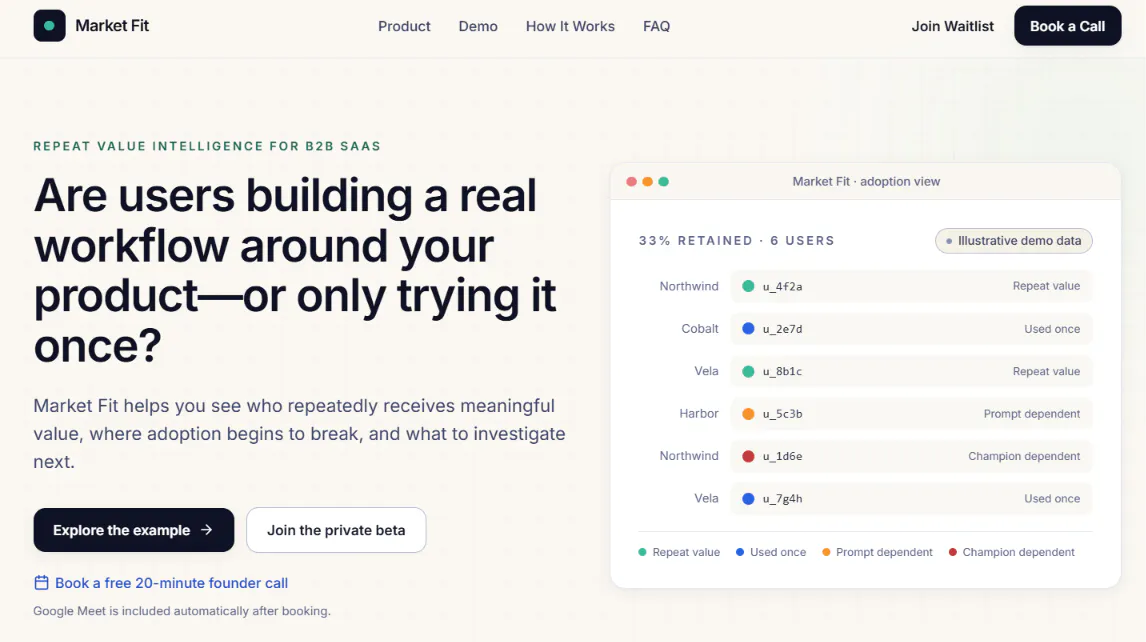Select user row u_1d6e
This screenshot has width=1146, height=642.
(x=911, y=456)
